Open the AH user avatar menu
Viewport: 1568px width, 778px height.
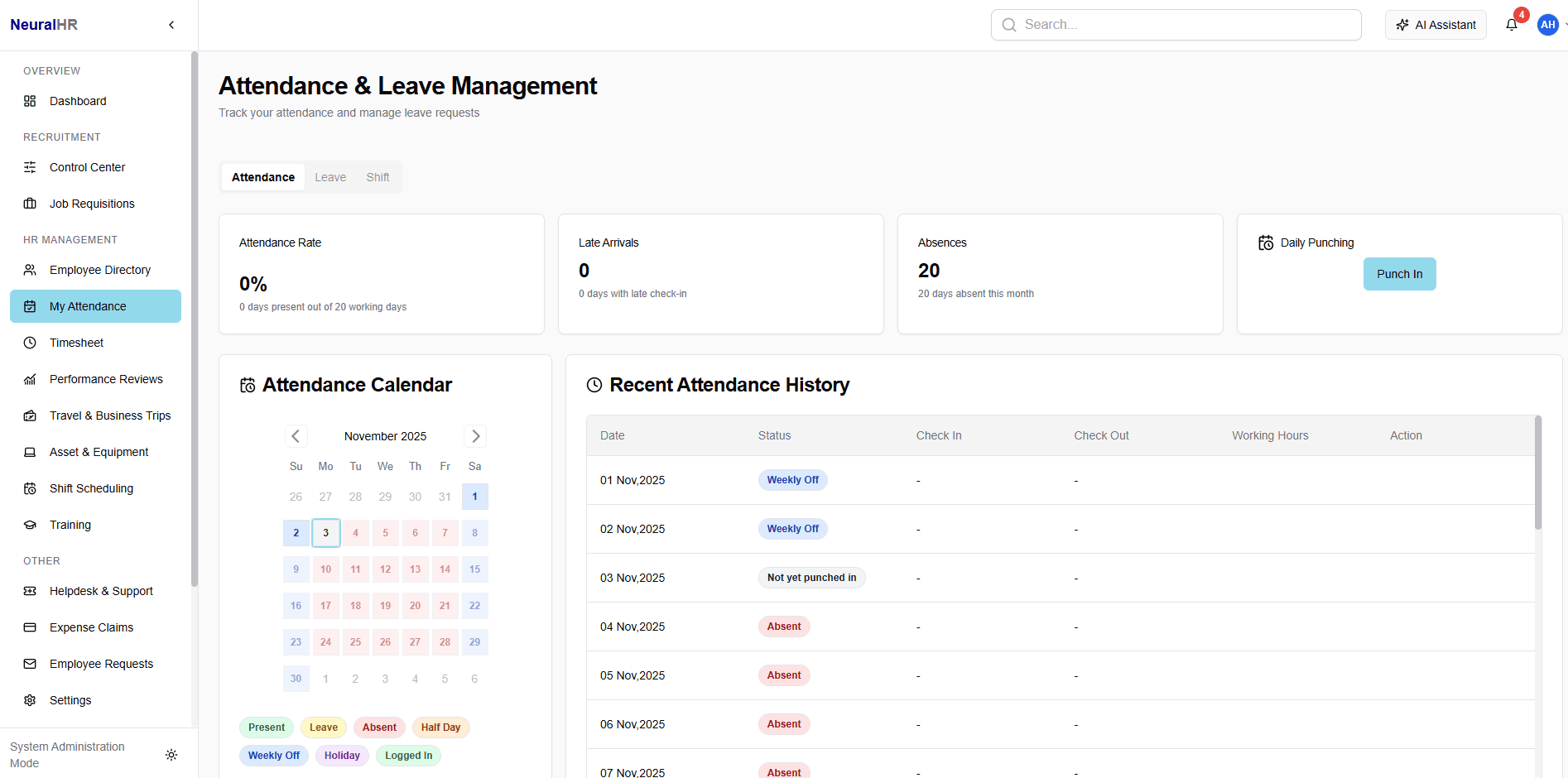[1548, 25]
